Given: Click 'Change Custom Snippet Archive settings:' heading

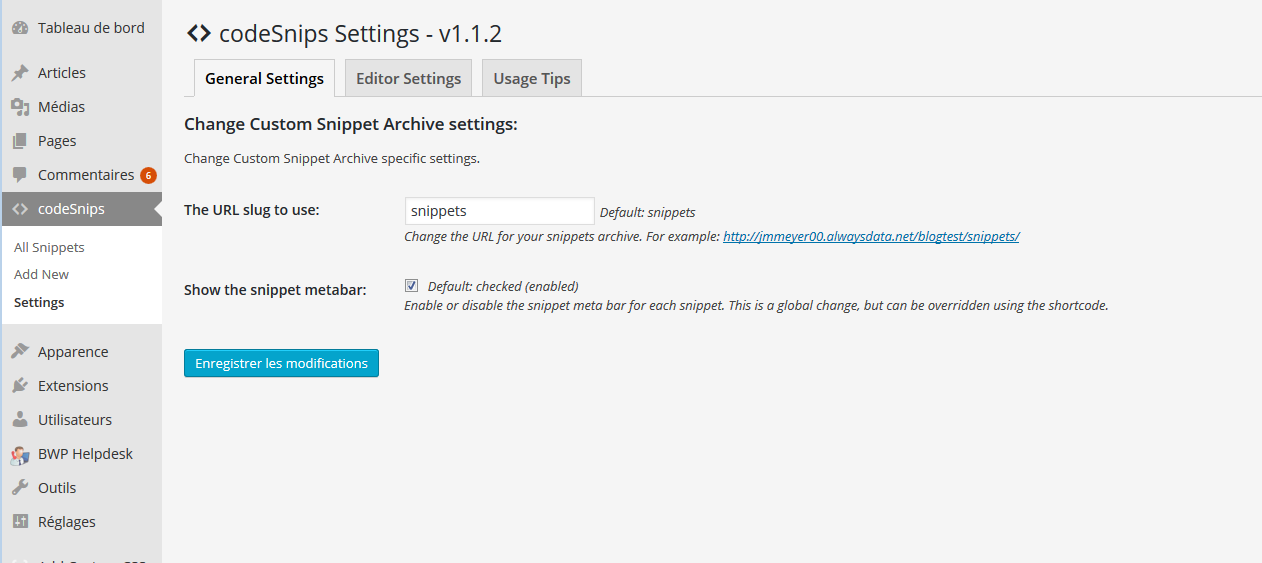Looking at the screenshot, I should (351, 125).
